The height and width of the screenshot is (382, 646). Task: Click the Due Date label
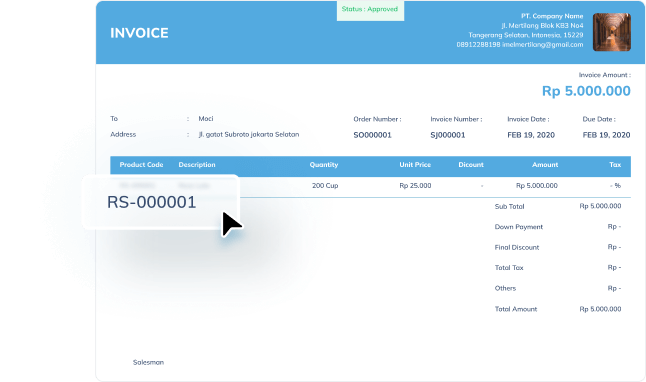point(599,119)
